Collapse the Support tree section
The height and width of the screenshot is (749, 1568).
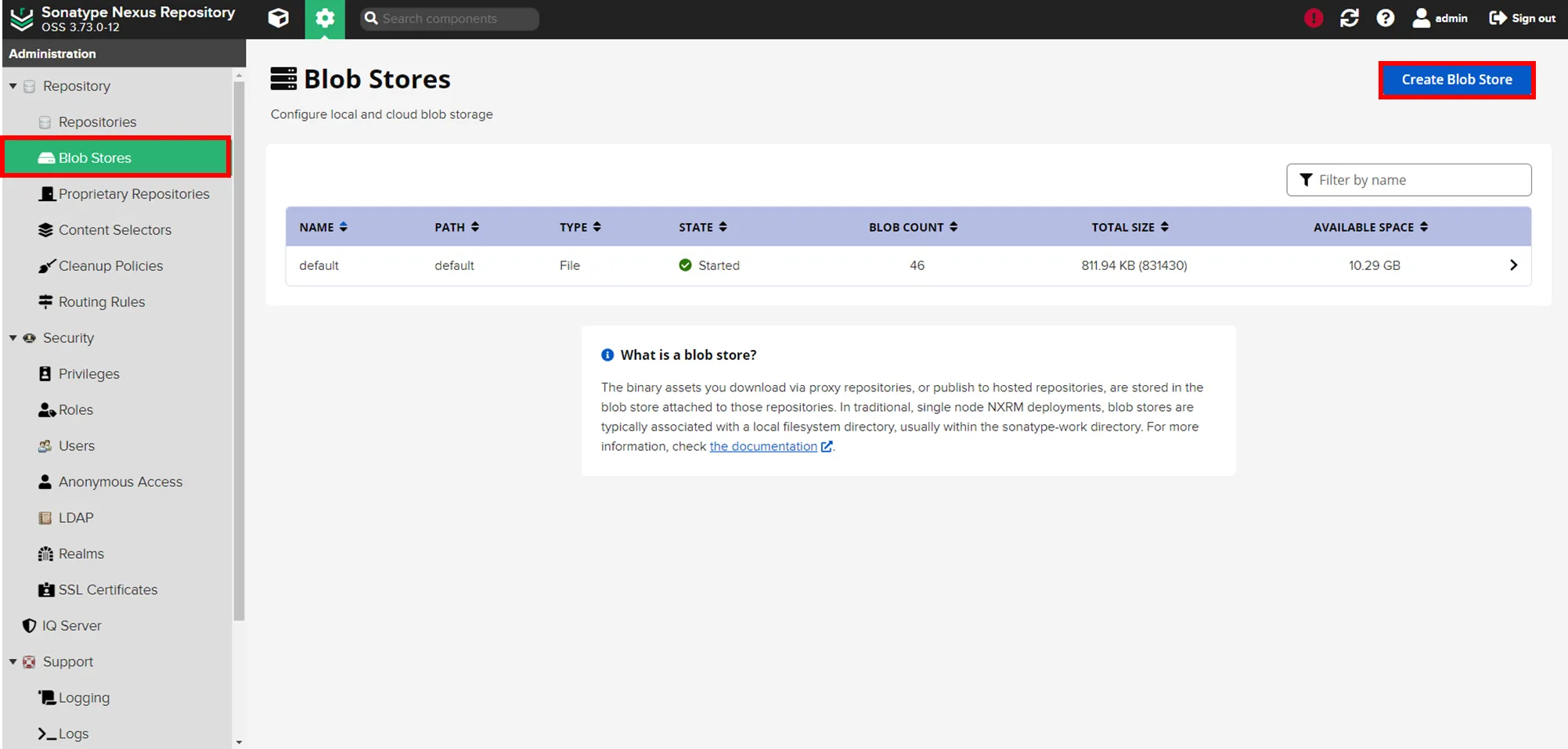[13, 662]
